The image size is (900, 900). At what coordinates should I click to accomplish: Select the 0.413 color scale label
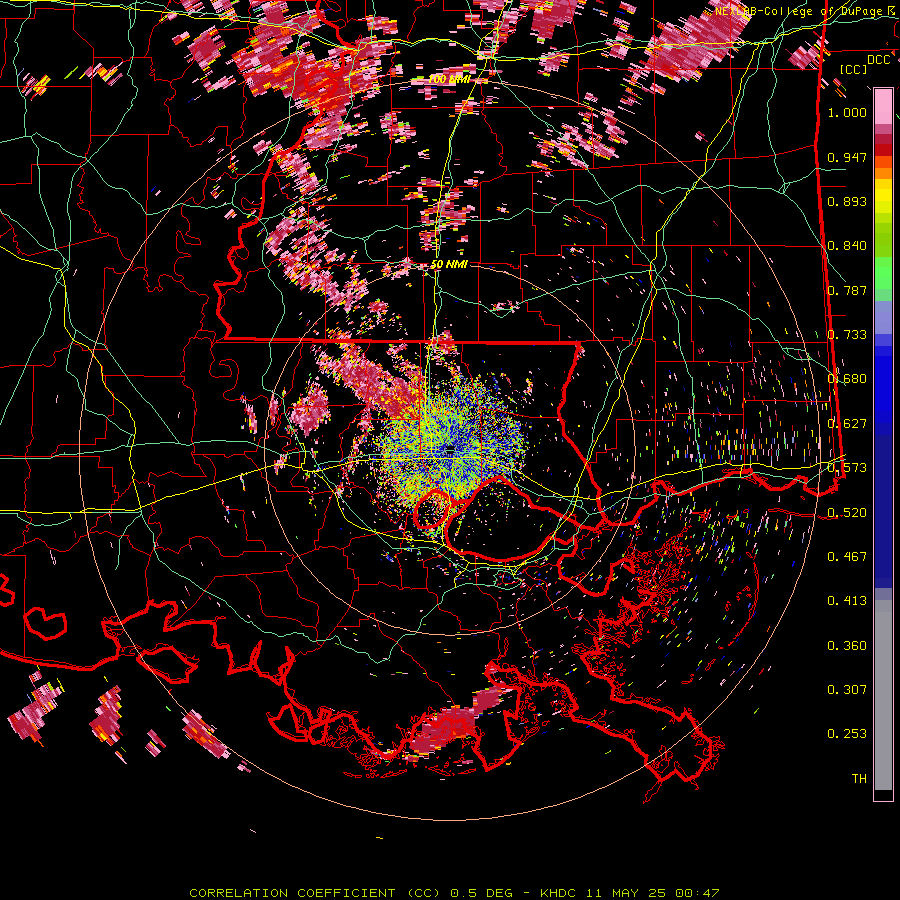pyautogui.click(x=847, y=601)
